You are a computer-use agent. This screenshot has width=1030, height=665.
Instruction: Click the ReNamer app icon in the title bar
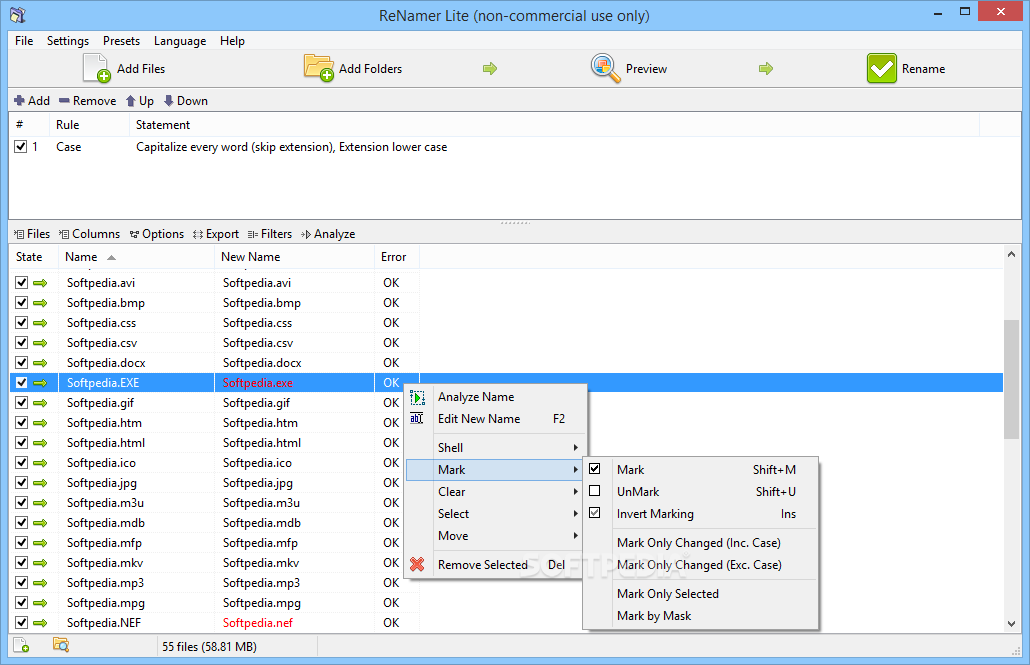click(18, 14)
